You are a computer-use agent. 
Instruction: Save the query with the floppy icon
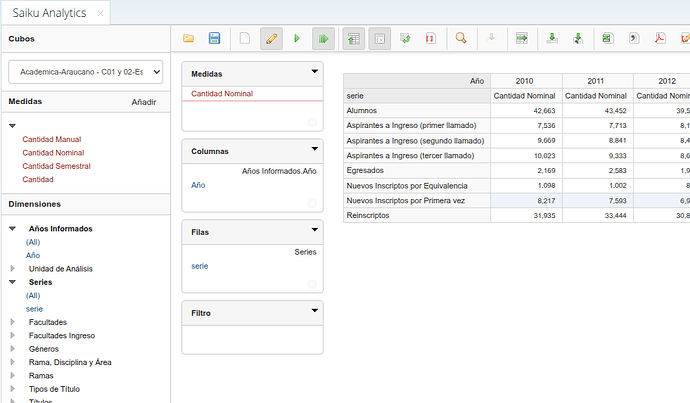click(x=214, y=38)
